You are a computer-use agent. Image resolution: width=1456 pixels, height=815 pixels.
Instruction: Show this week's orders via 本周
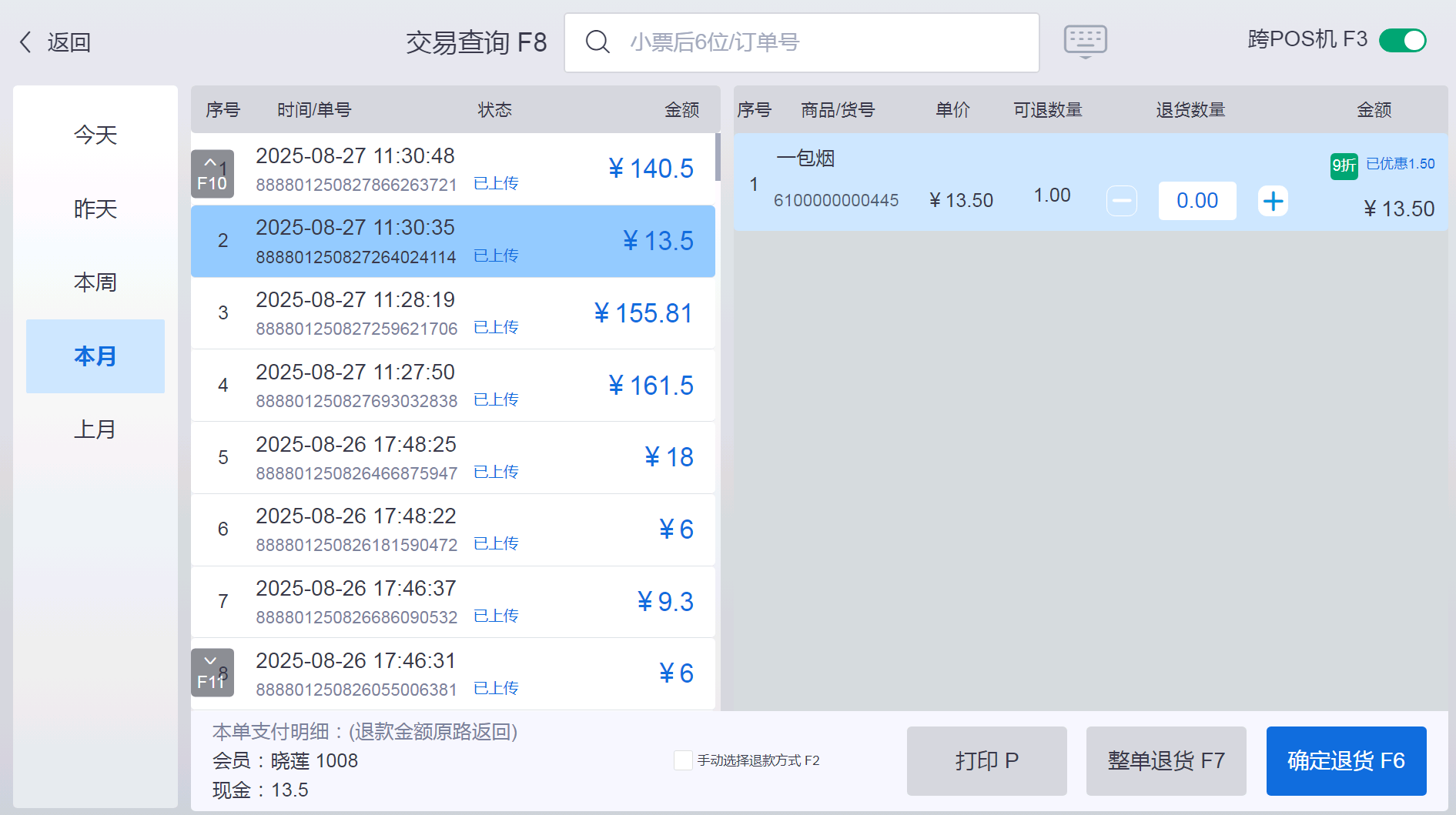pos(95,282)
